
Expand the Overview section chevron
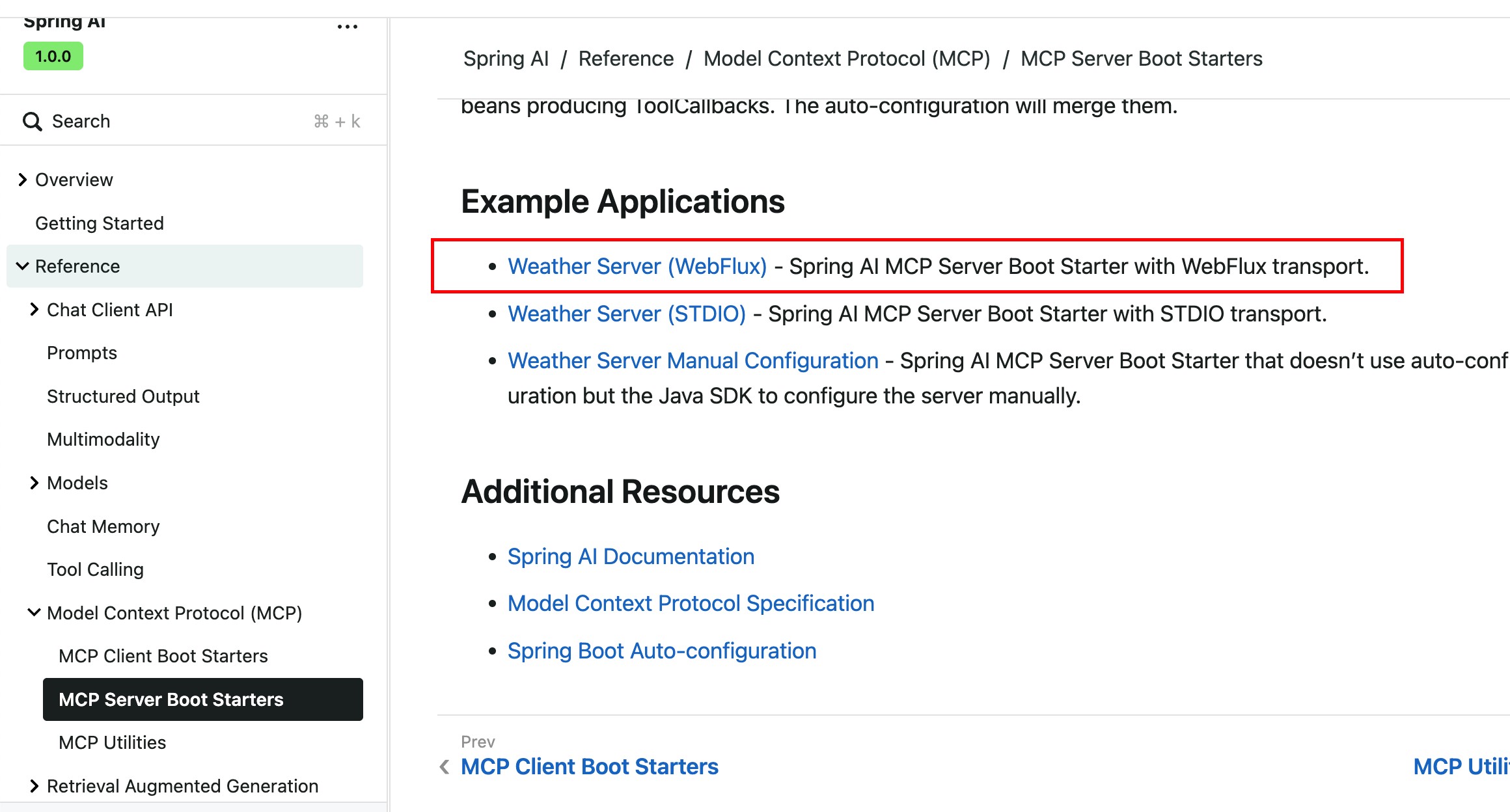coord(23,180)
